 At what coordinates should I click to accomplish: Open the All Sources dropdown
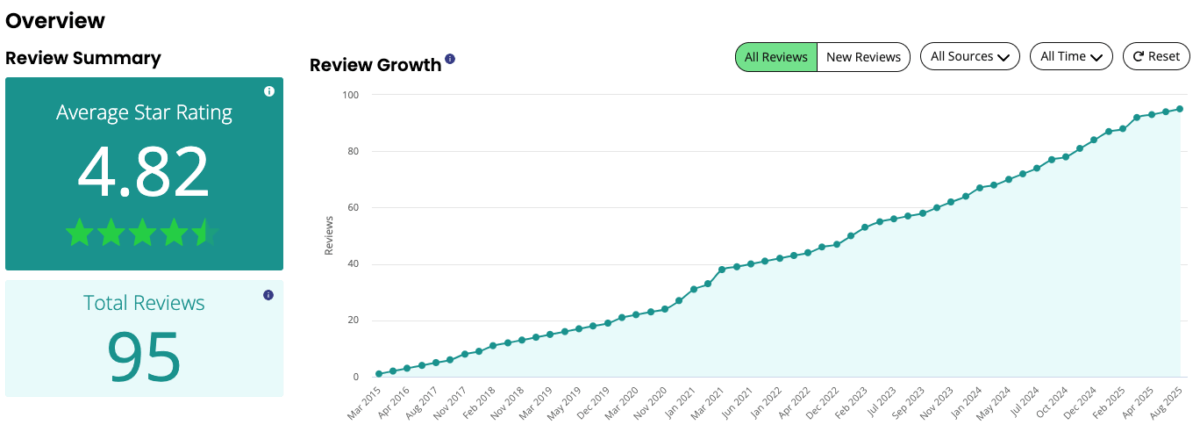click(x=969, y=57)
